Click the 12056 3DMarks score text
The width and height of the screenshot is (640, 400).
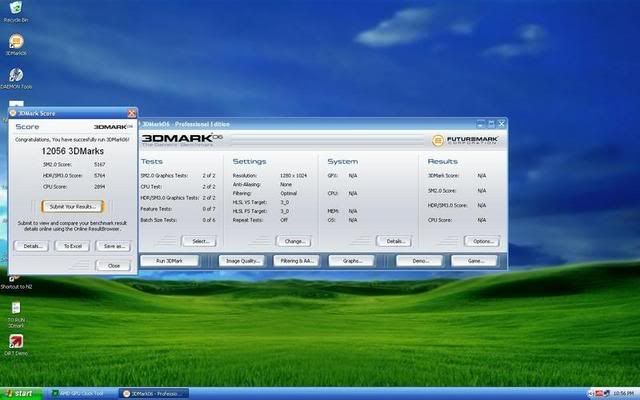click(x=73, y=151)
